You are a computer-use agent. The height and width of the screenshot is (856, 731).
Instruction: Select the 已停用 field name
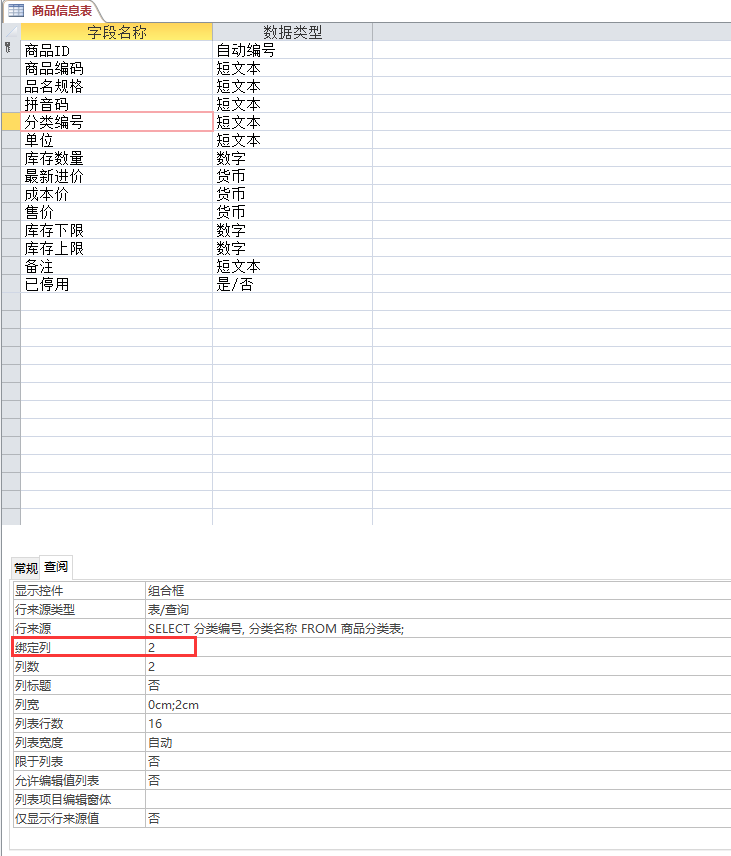coord(116,284)
